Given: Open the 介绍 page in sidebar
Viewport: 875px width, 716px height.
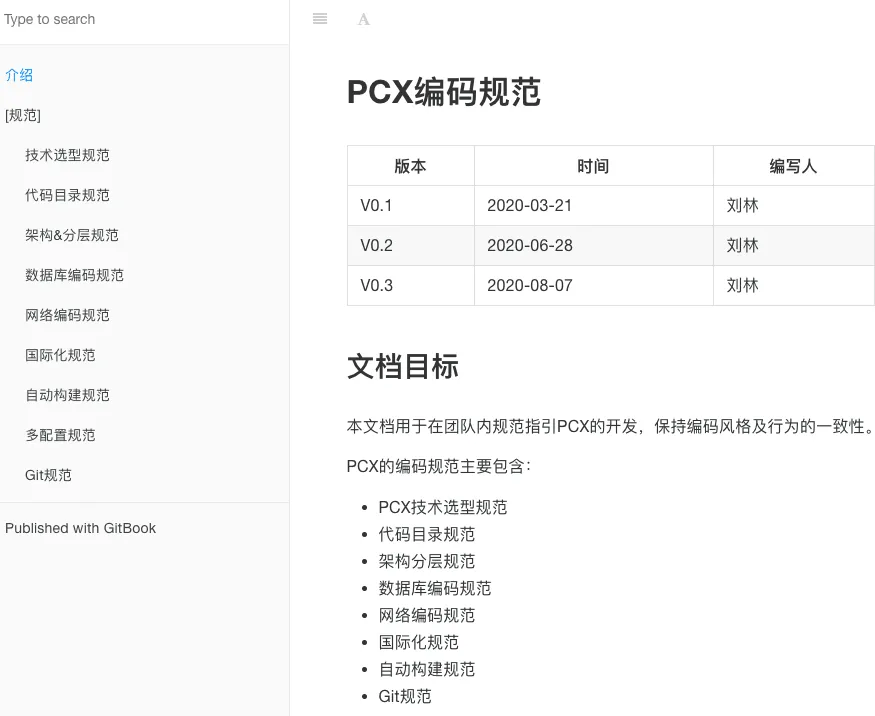Looking at the screenshot, I should click(x=19, y=75).
